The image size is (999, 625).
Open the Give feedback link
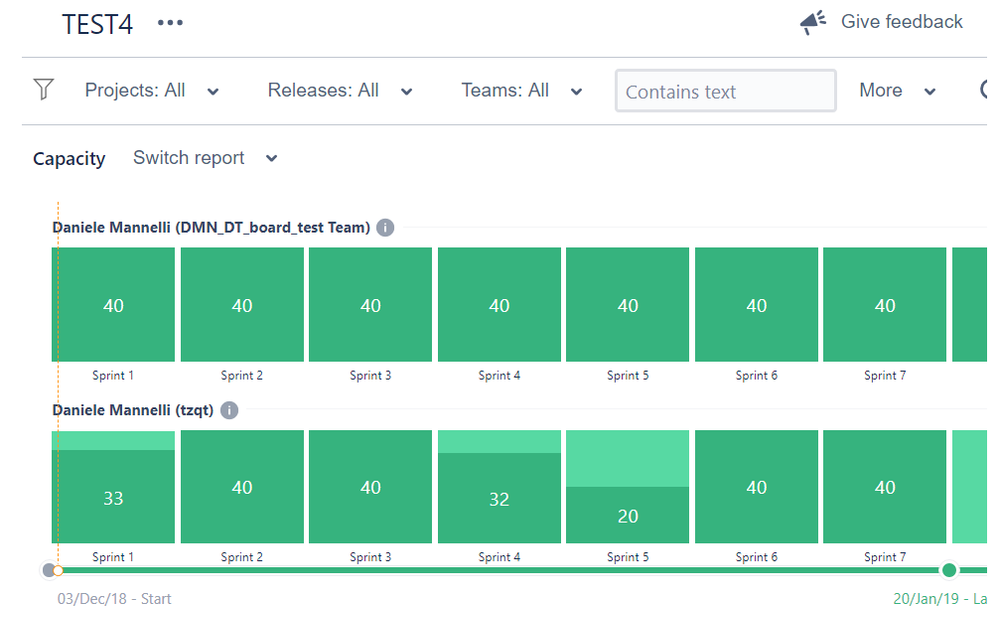click(x=902, y=22)
